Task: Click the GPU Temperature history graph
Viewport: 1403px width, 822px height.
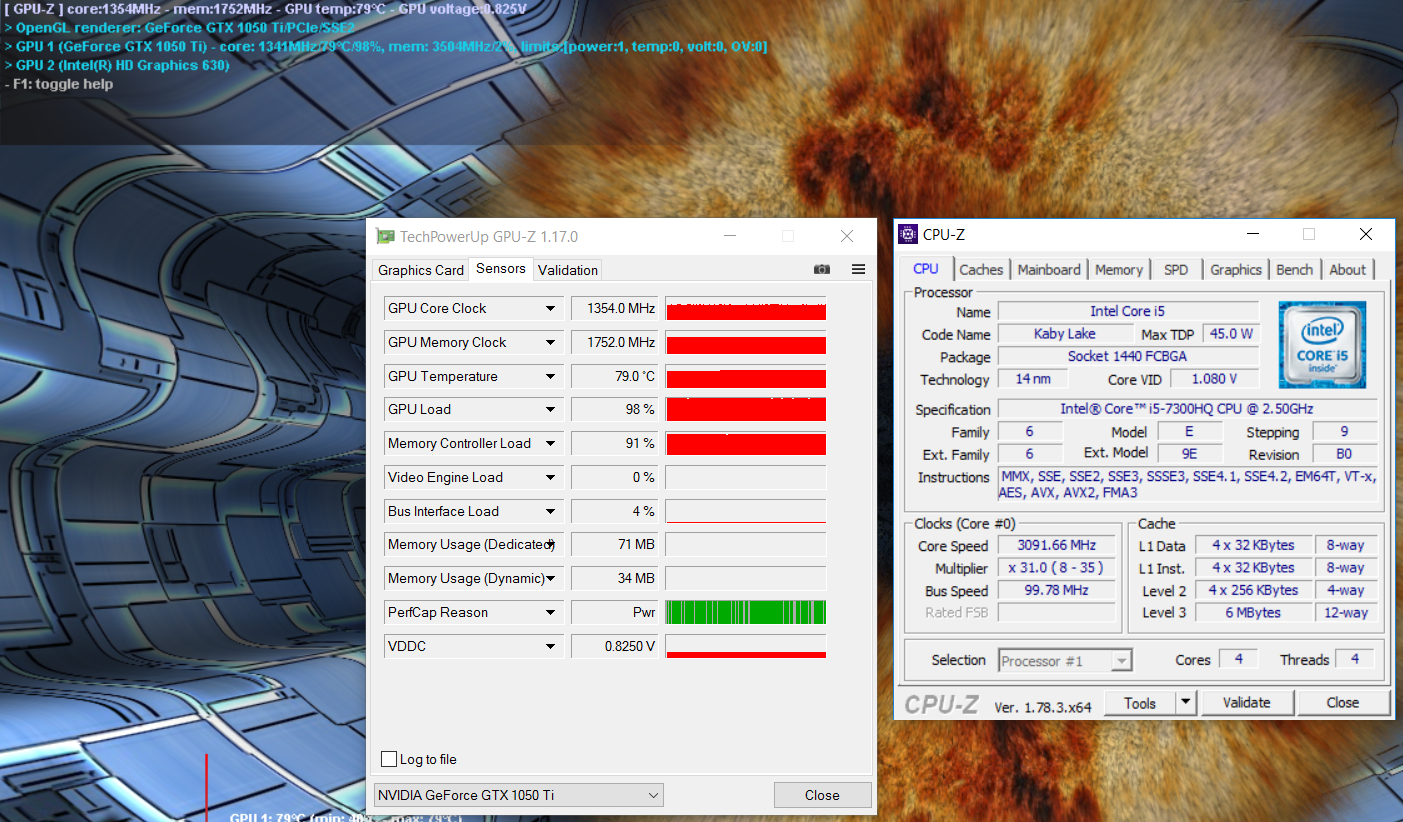Action: [746, 377]
